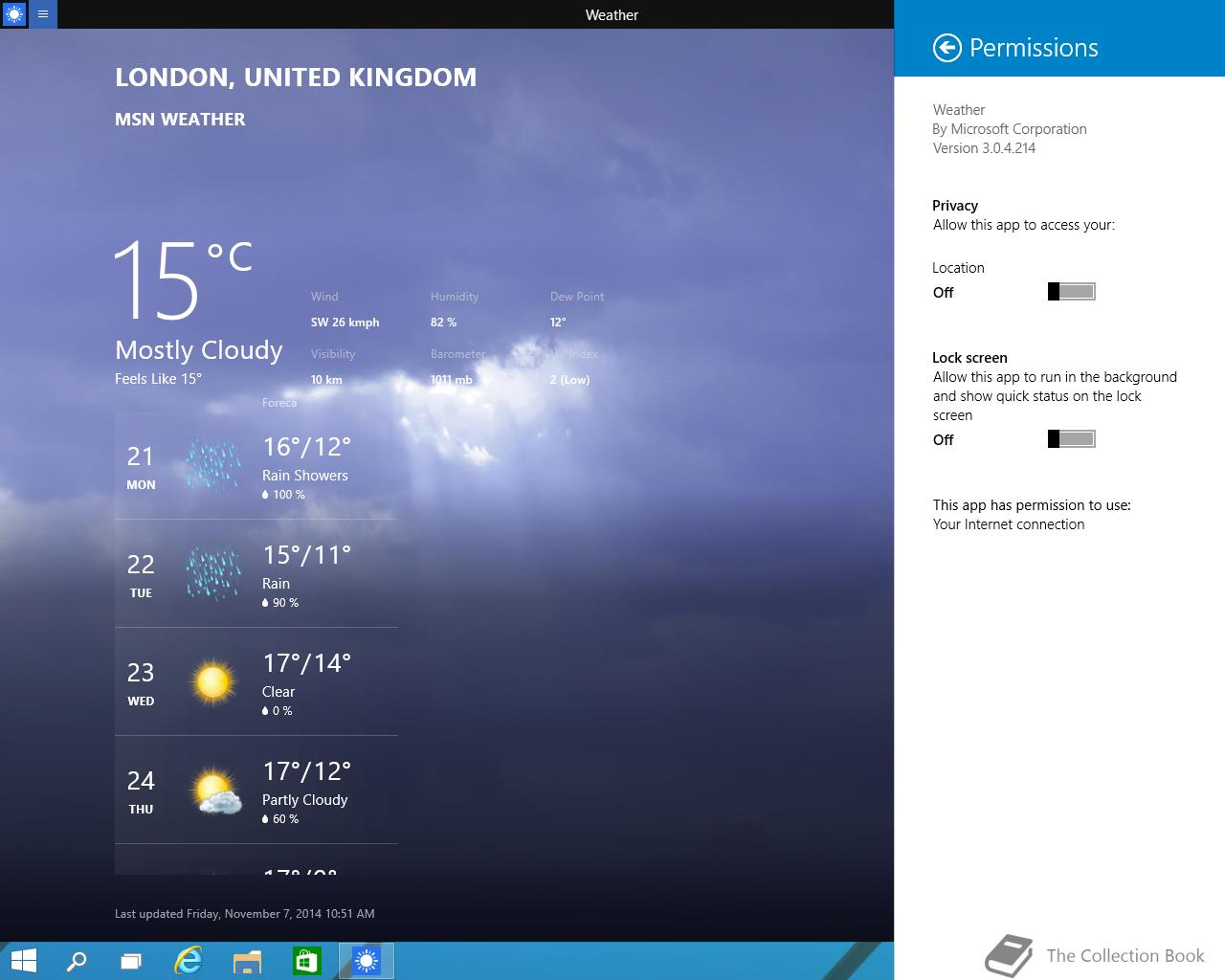The image size is (1225, 980).
Task: Click the Last updated timestamp text
Action: [x=245, y=914]
